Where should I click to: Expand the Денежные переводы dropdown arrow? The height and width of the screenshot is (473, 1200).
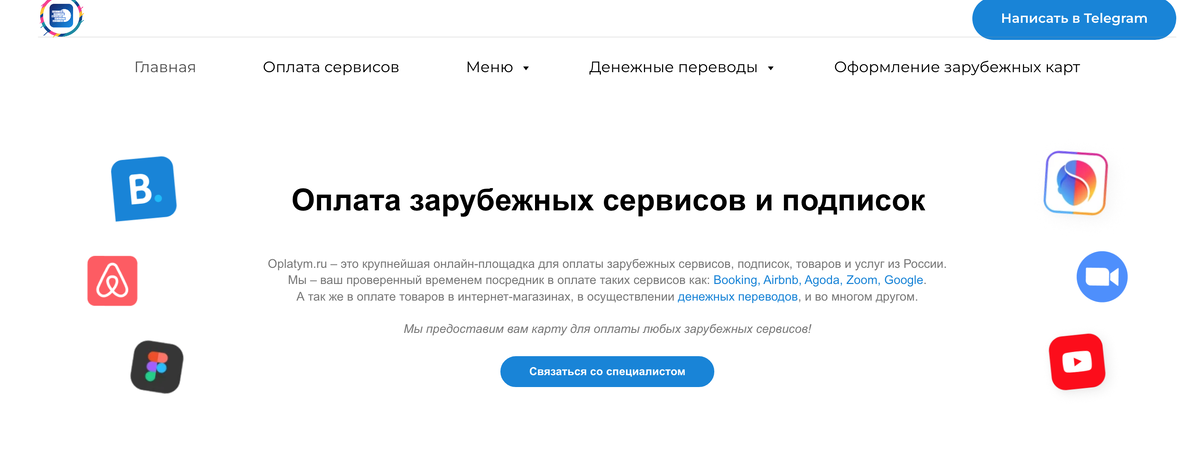coord(770,68)
